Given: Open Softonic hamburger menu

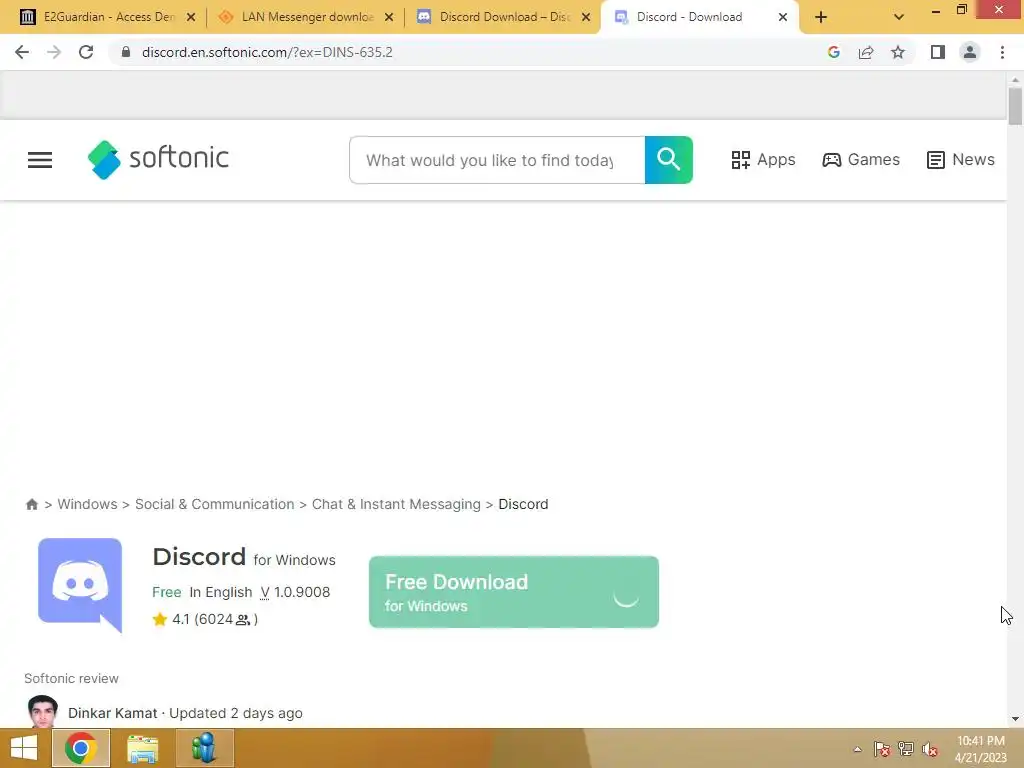Looking at the screenshot, I should (x=40, y=160).
